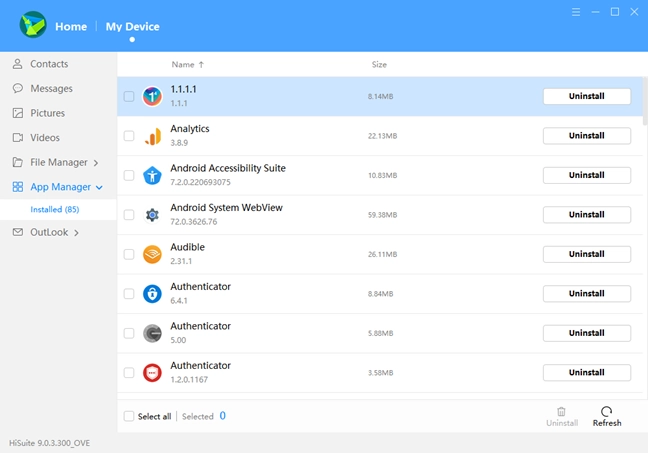Click the HiSuite 9.0.3.300_OVE version text
Viewport: 648px width, 453px height.
point(50,443)
